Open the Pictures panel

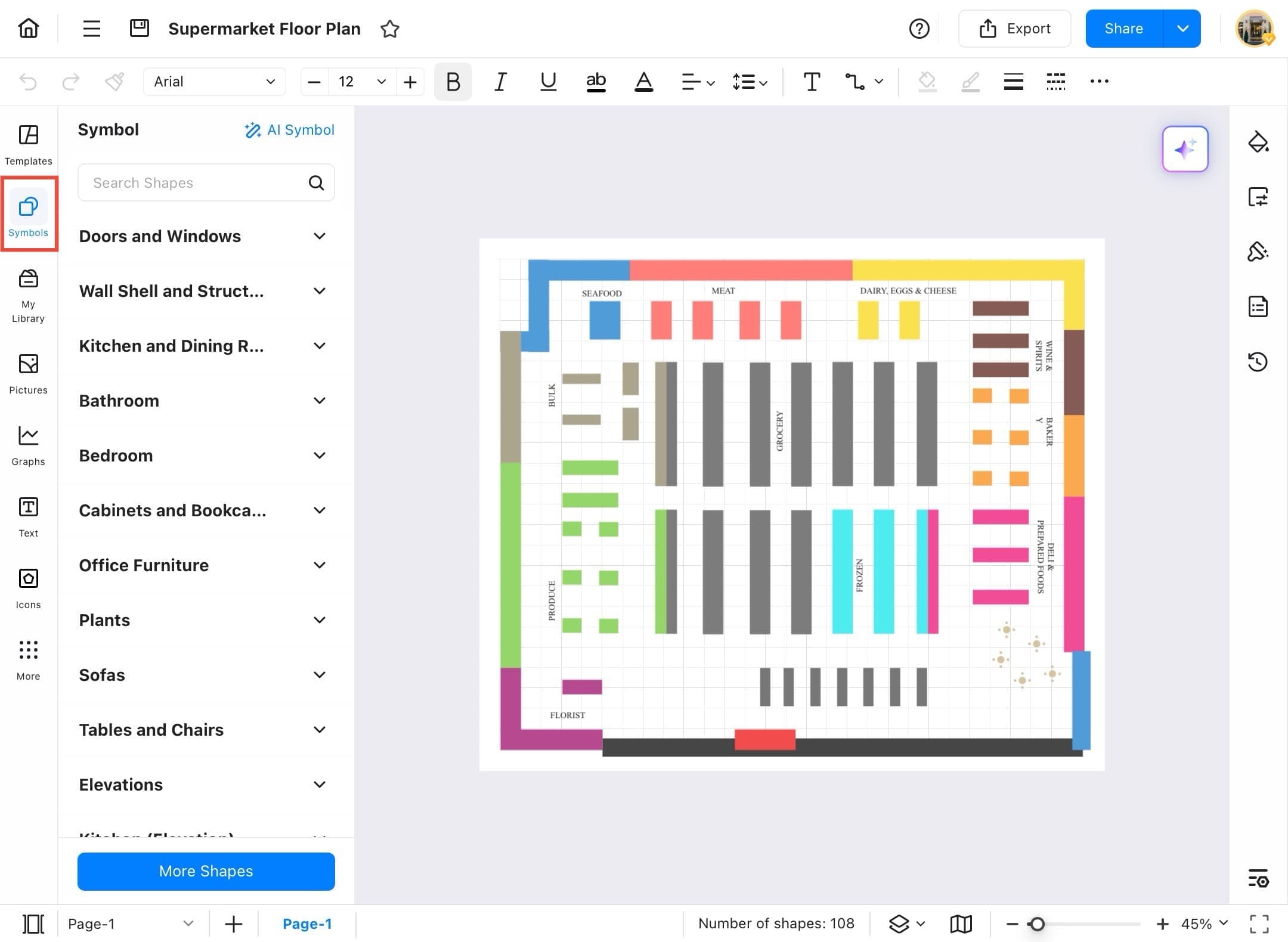tap(28, 374)
